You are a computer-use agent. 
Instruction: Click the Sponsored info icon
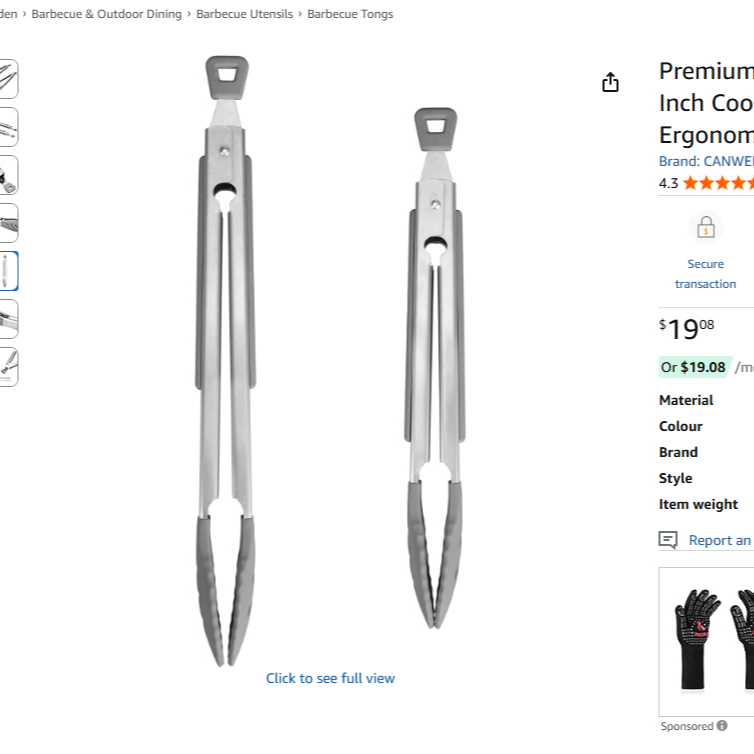[722, 726]
